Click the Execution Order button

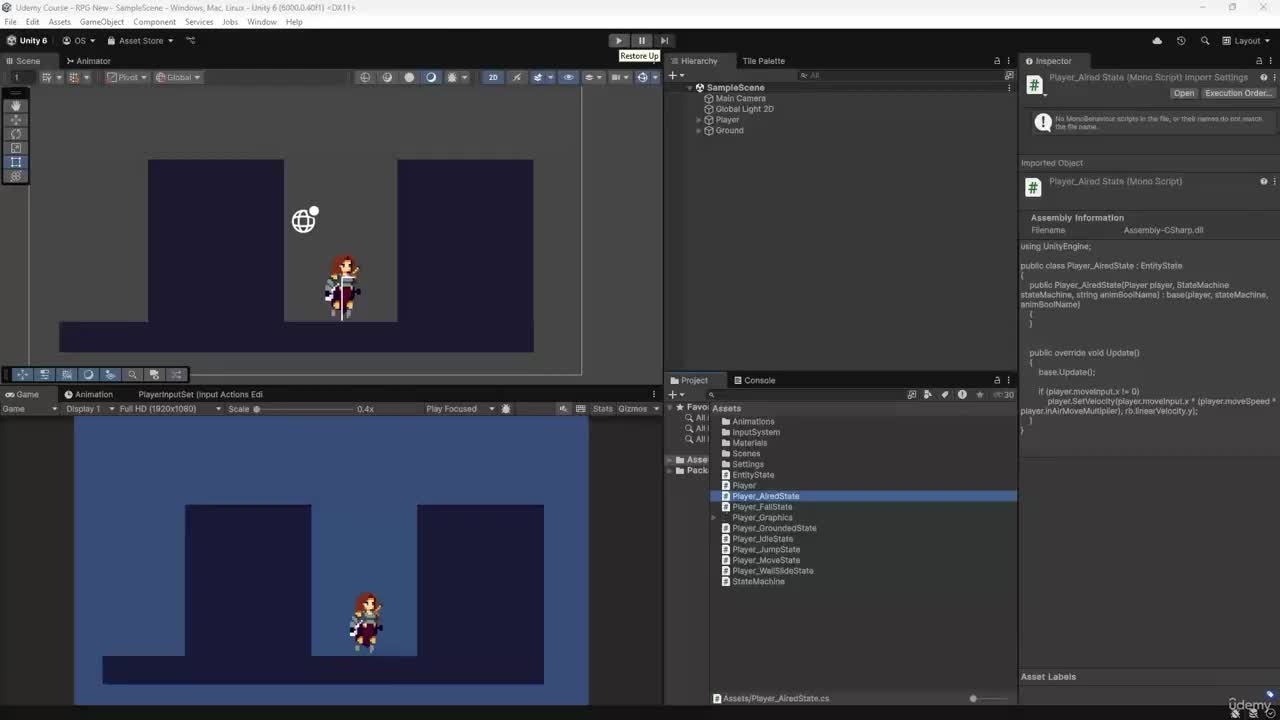point(1238,93)
